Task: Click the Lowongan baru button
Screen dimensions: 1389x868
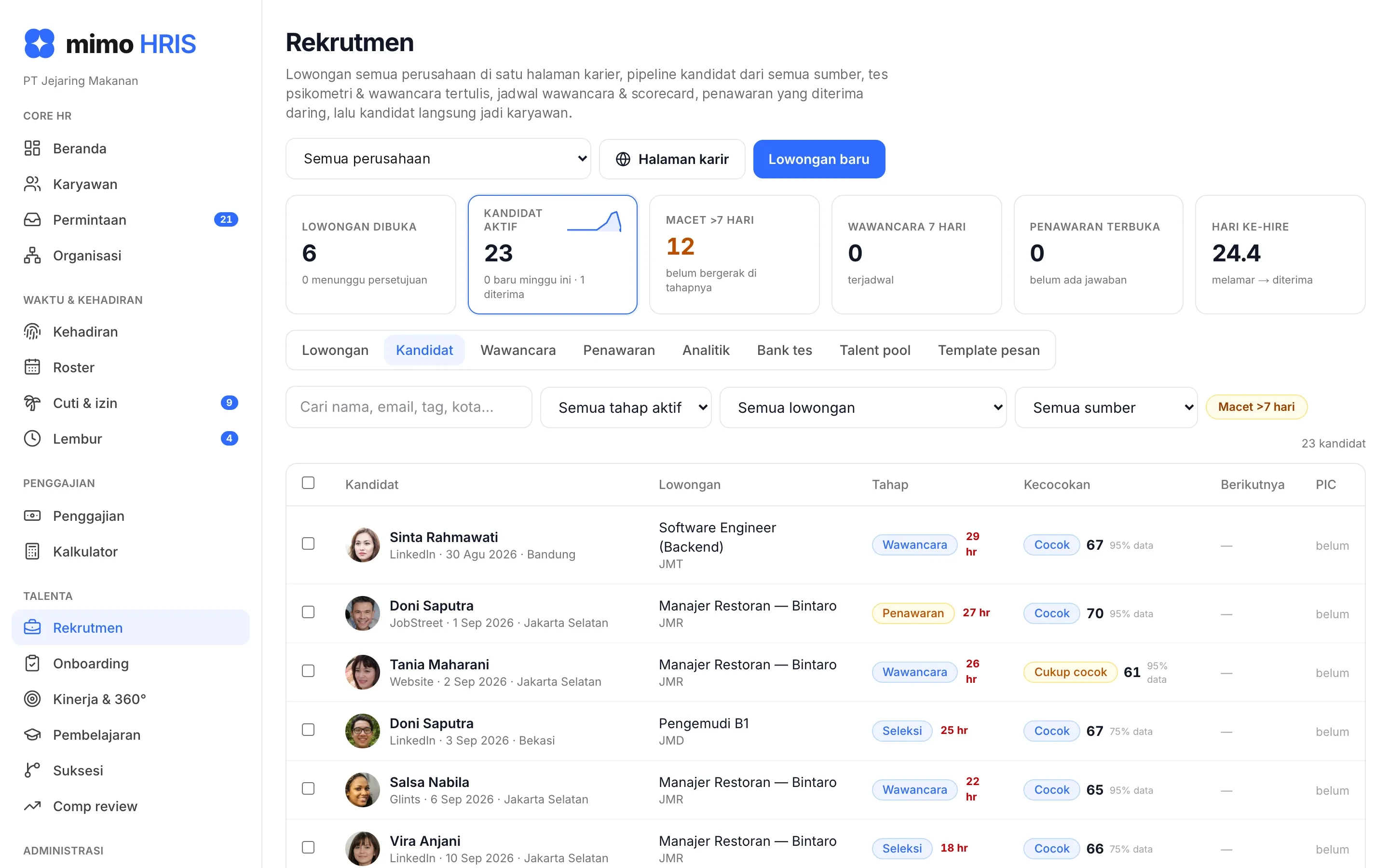Action: pyautogui.click(x=819, y=159)
